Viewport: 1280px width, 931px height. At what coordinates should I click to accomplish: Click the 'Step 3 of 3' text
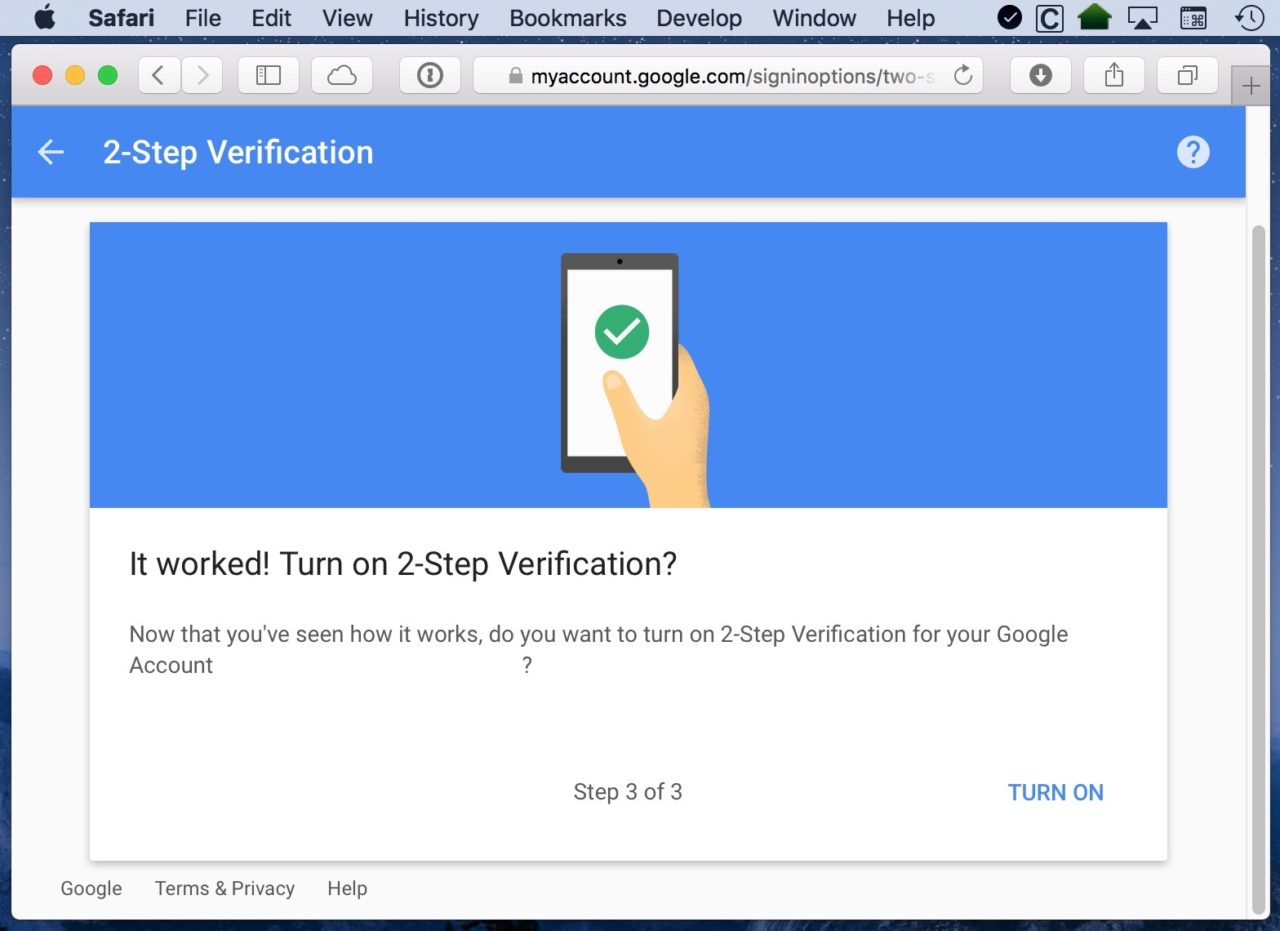pos(628,792)
